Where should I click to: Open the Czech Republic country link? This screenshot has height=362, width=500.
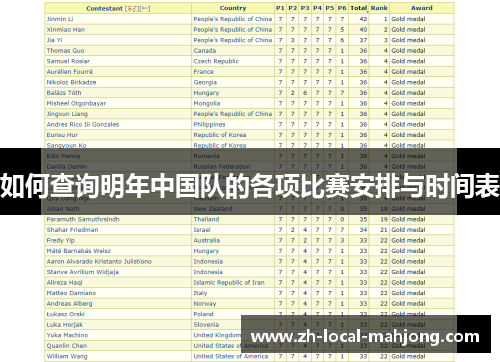(x=216, y=61)
